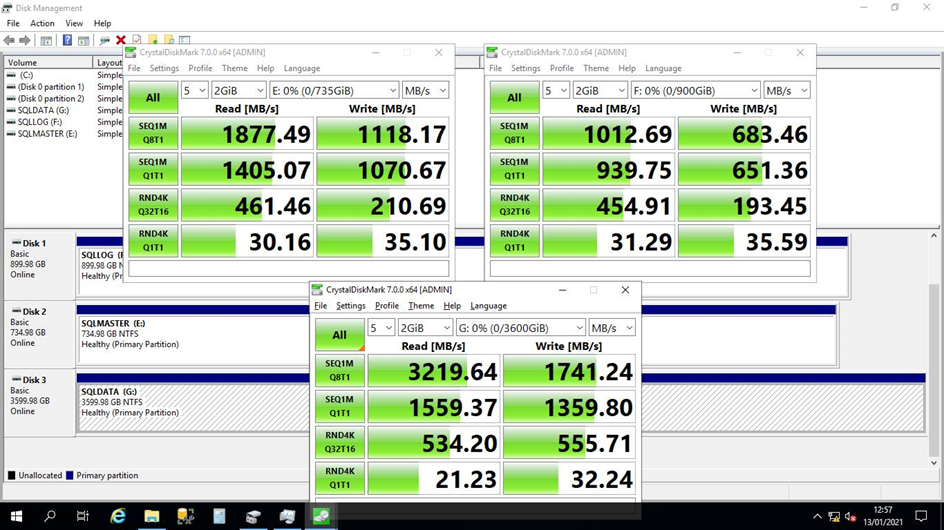Open File Explorer from the taskbar

coord(152,516)
